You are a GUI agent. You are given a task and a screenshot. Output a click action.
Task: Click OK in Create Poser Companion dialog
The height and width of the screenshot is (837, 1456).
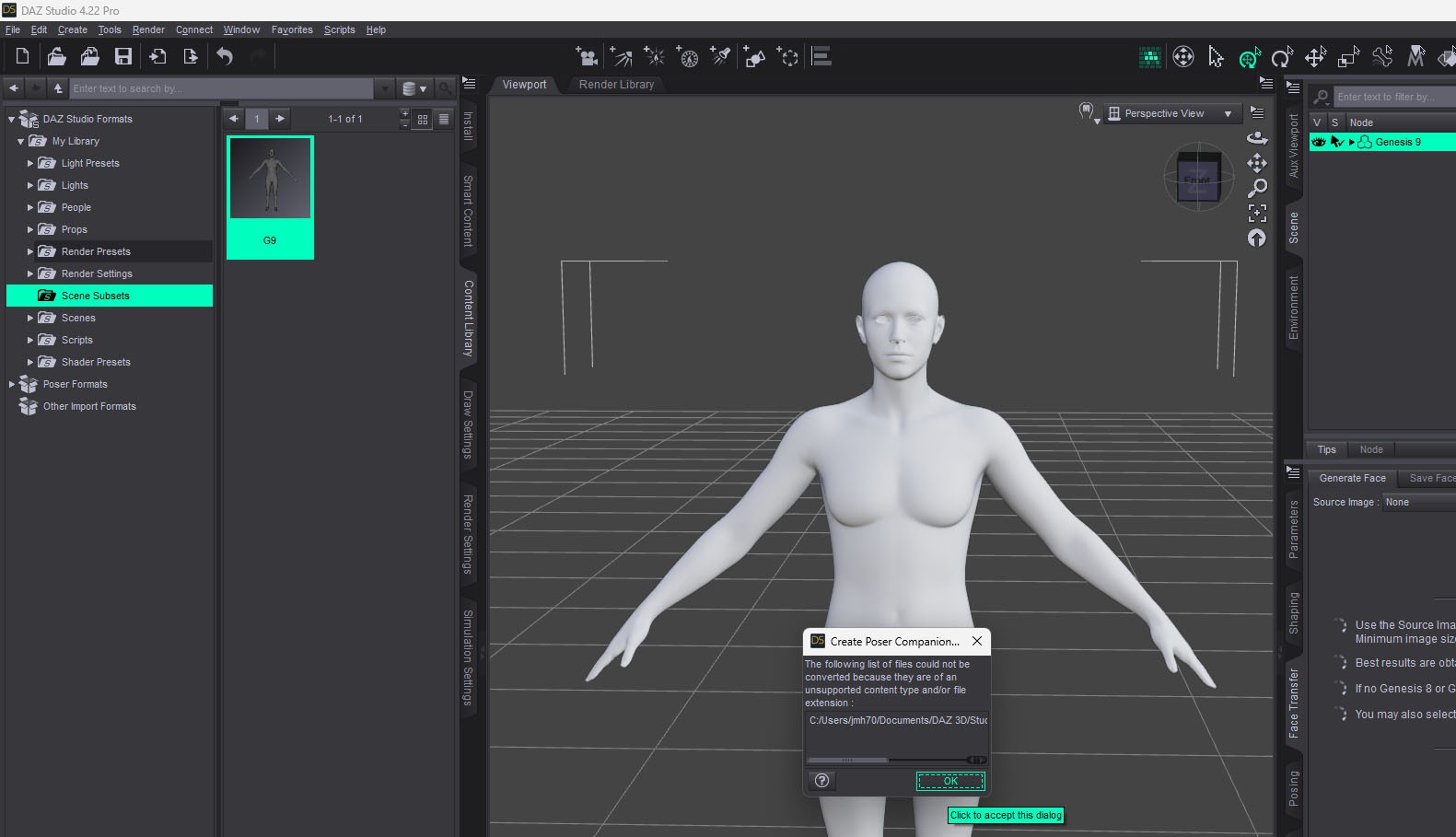click(x=950, y=781)
